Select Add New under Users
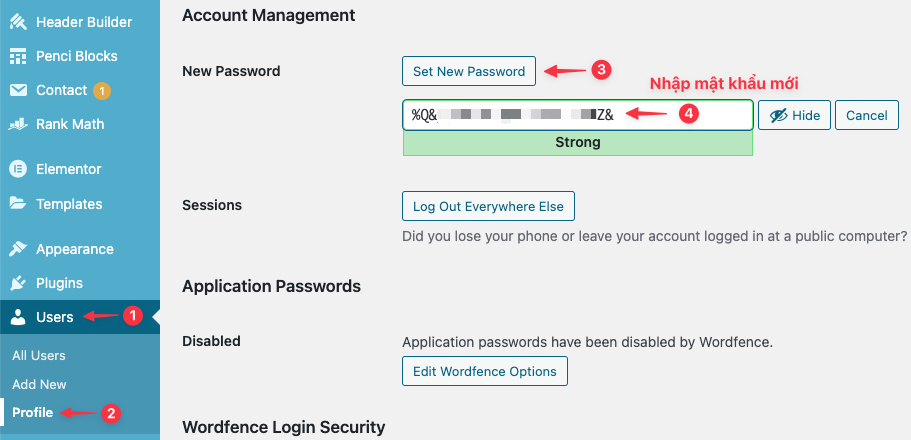The height and width of the screenshot is (440, 911). [40, 384]
